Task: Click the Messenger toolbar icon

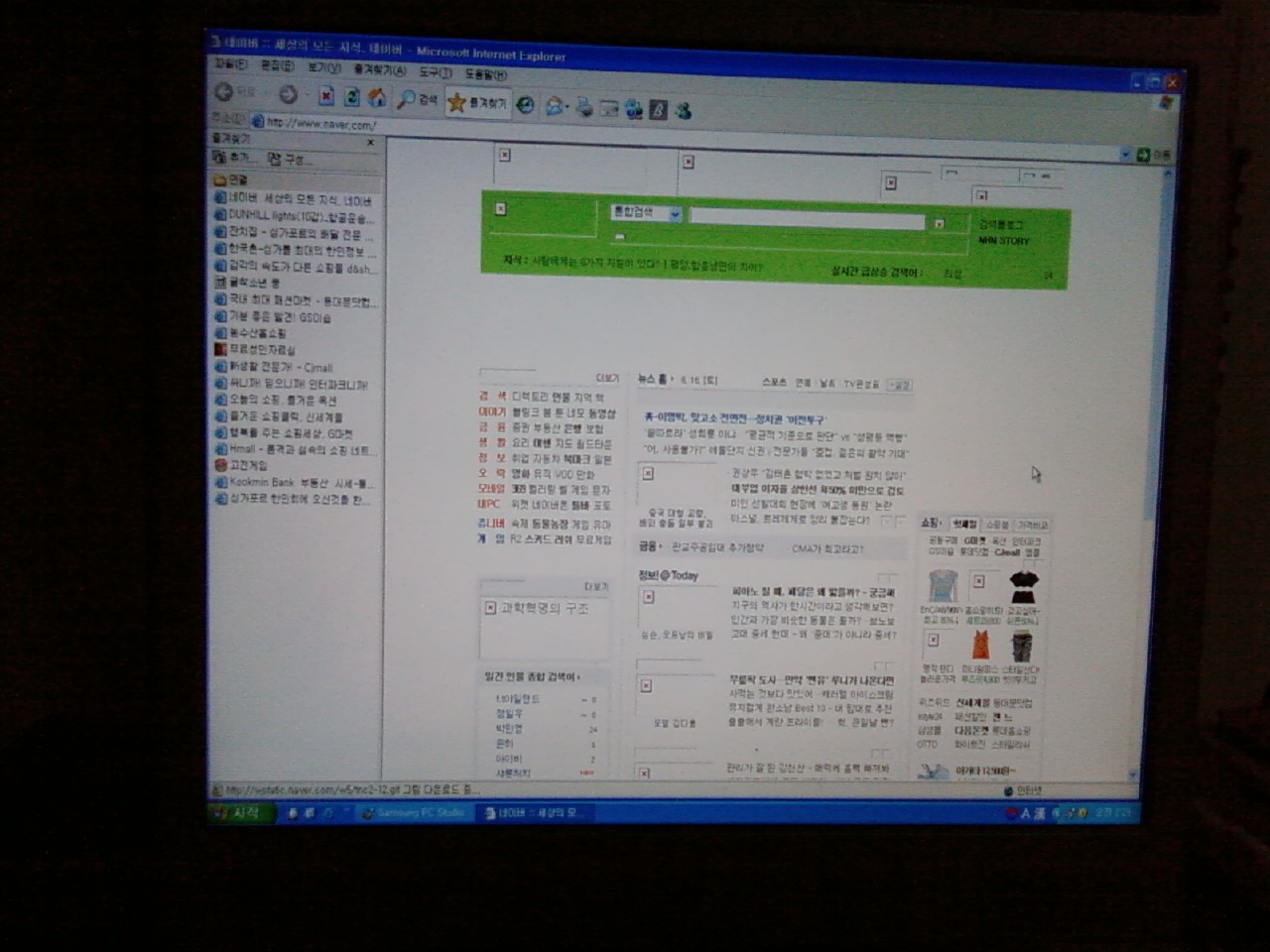Action: click(683, 111)
